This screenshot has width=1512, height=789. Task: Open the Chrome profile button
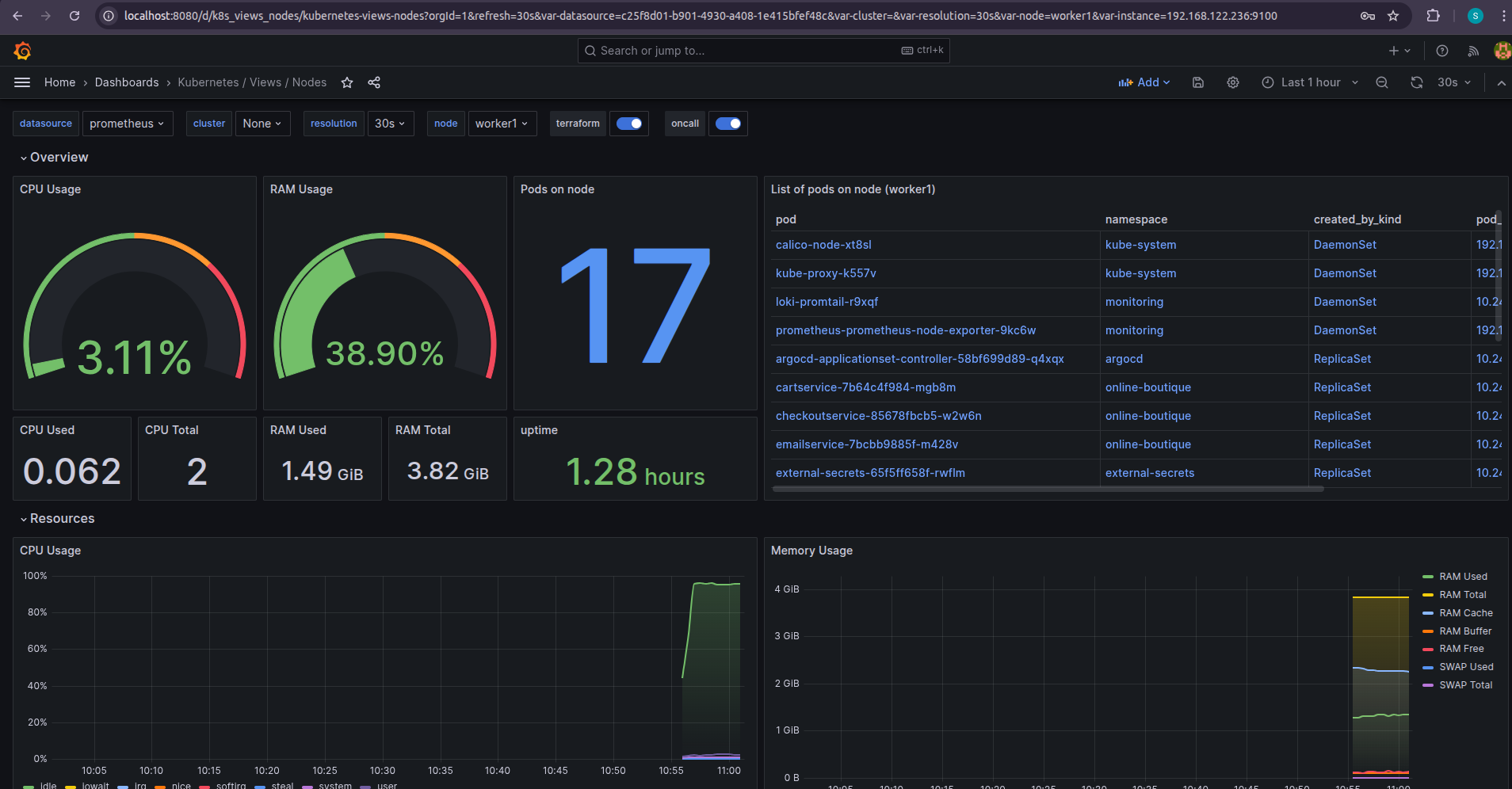pos(1475,16)
